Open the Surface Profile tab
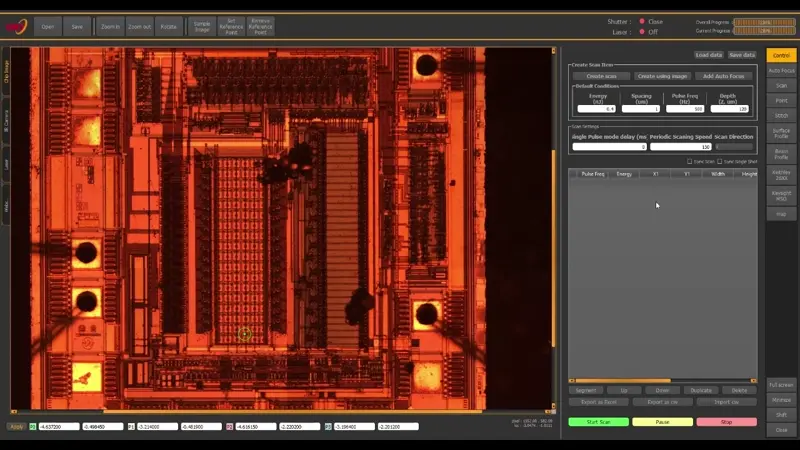800x450 pixels. (781, 132)
